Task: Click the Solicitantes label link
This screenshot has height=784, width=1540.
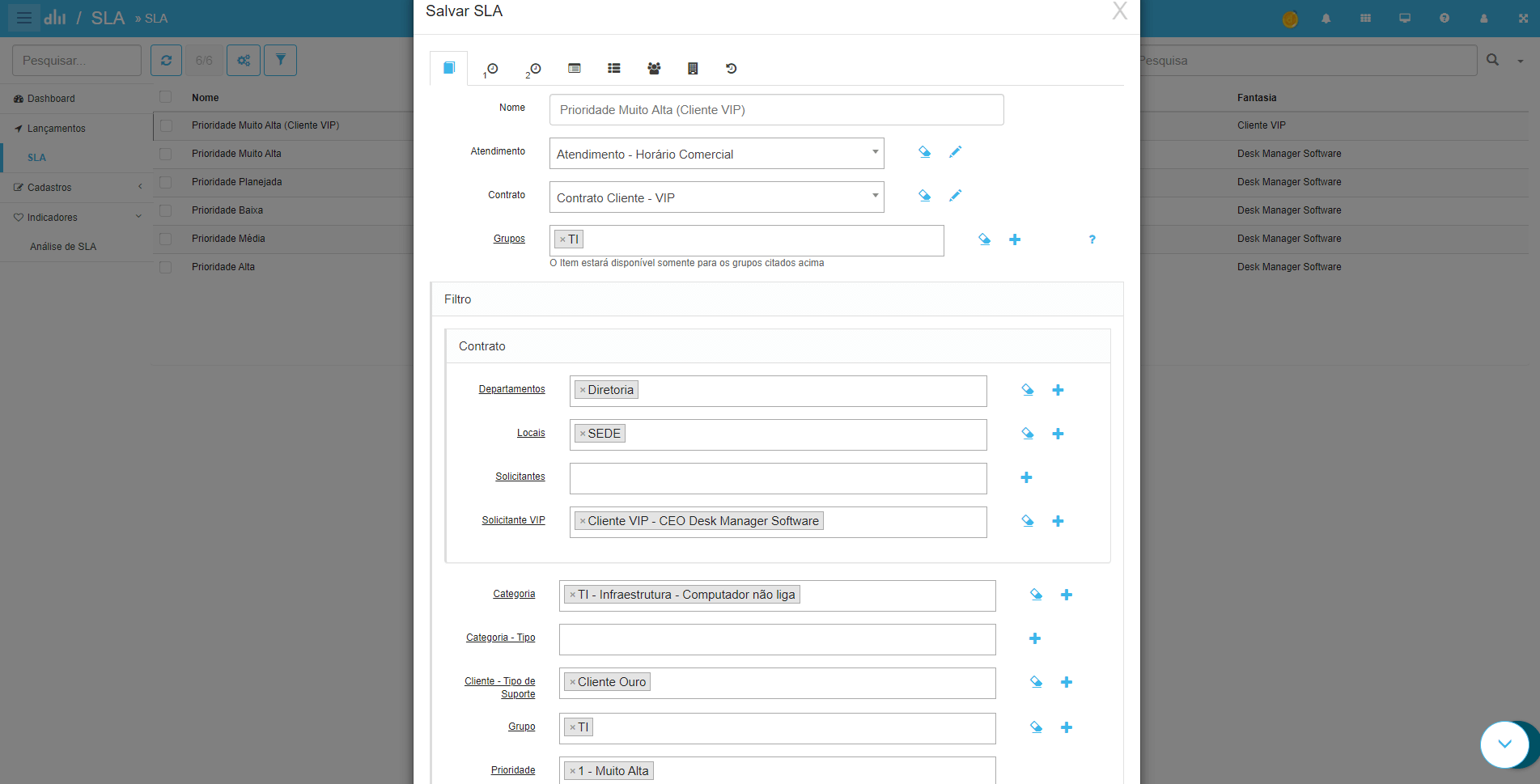Action: pyautogui.click(x=520, y=477)
